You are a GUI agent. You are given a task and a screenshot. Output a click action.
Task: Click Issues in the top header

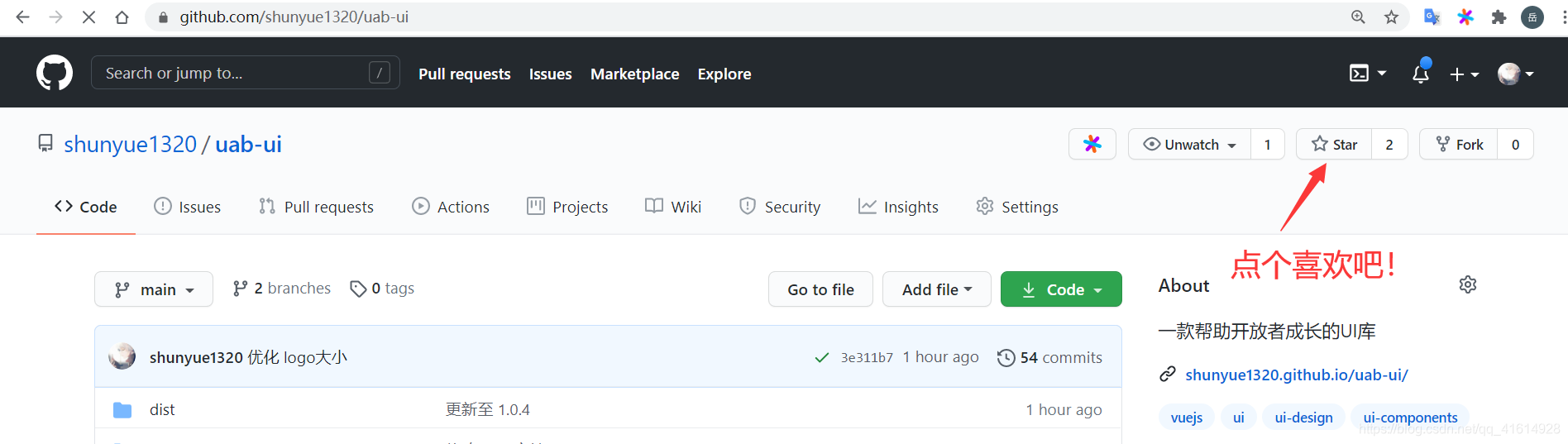coord(551,74)
